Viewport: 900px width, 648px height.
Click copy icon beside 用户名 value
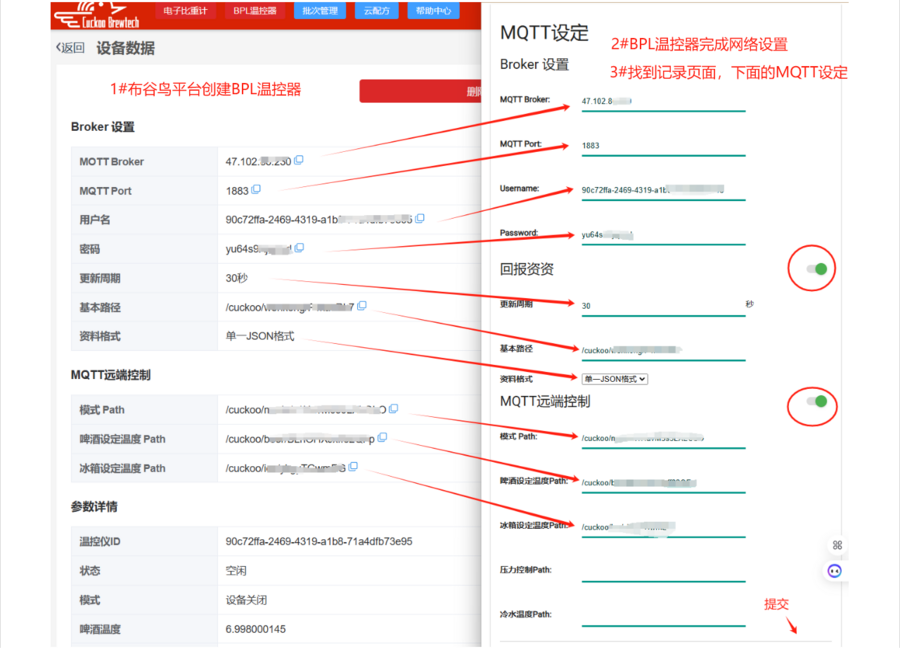click(x=420, y=219)
